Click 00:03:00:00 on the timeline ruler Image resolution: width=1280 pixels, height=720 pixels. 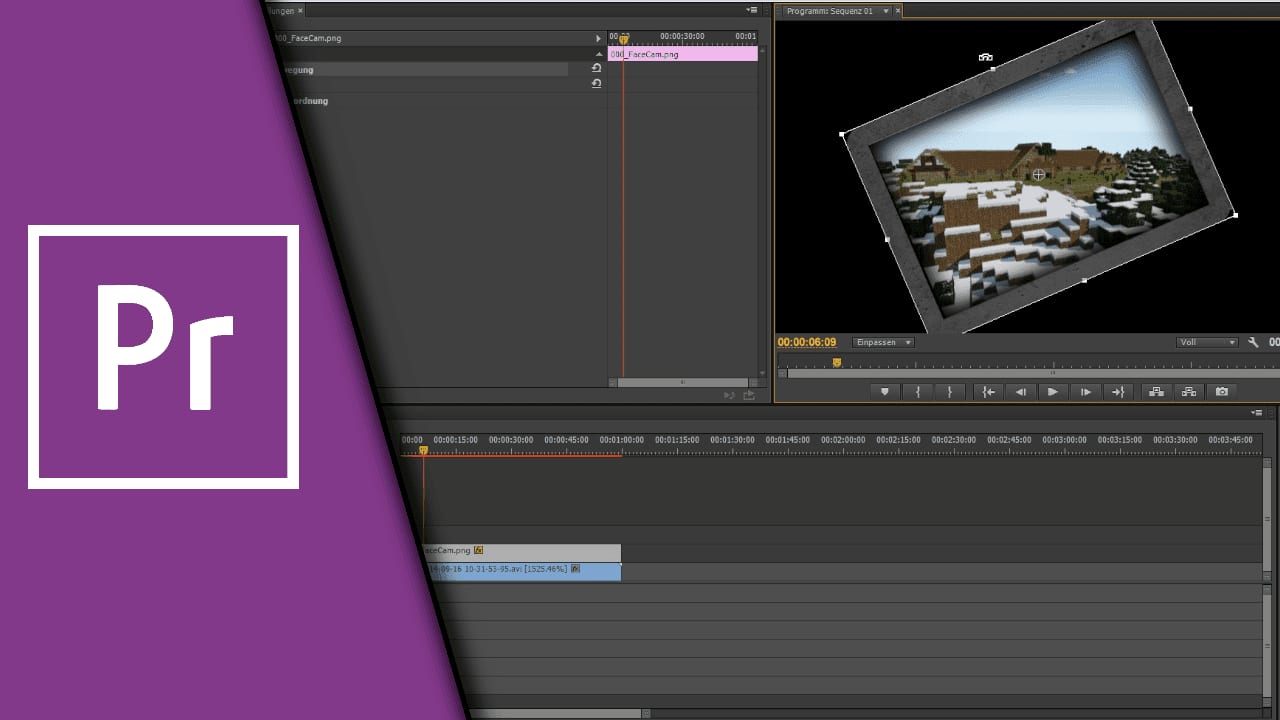[x=1064, y=439]
